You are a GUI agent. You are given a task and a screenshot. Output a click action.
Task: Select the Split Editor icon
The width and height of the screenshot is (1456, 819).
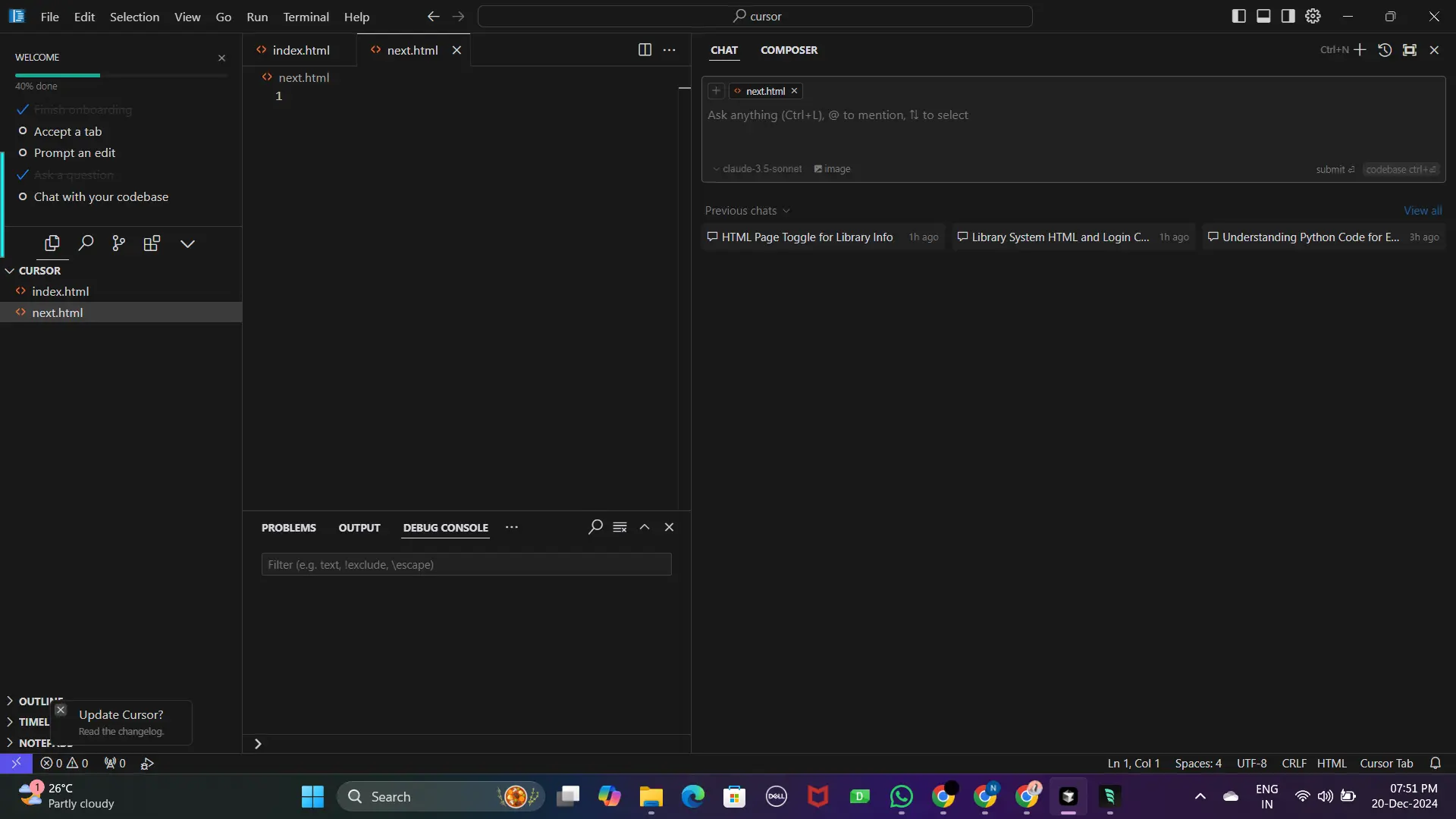(644, 50)
